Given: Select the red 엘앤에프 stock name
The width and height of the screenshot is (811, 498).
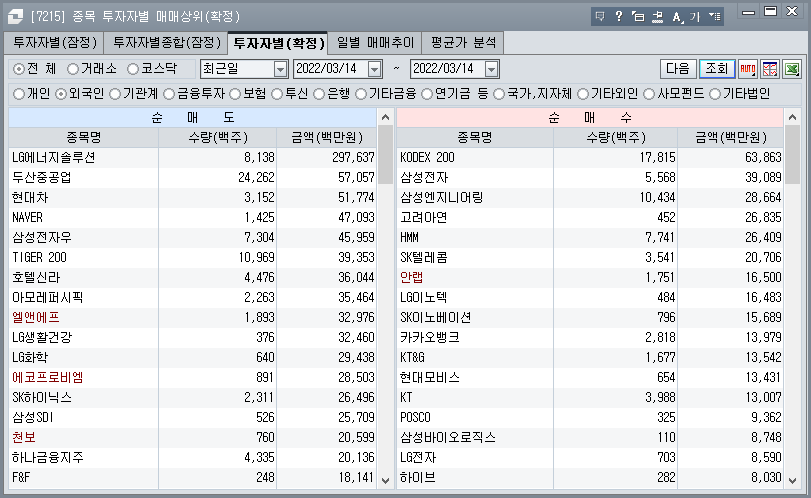Looking at the screenshot, I should click(36, 318).
